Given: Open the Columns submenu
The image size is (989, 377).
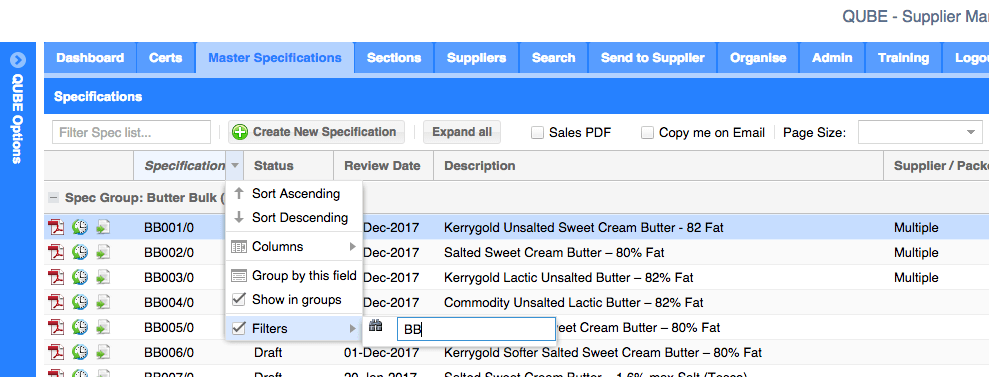Looking at the screenshot, I should click(294, 246).
